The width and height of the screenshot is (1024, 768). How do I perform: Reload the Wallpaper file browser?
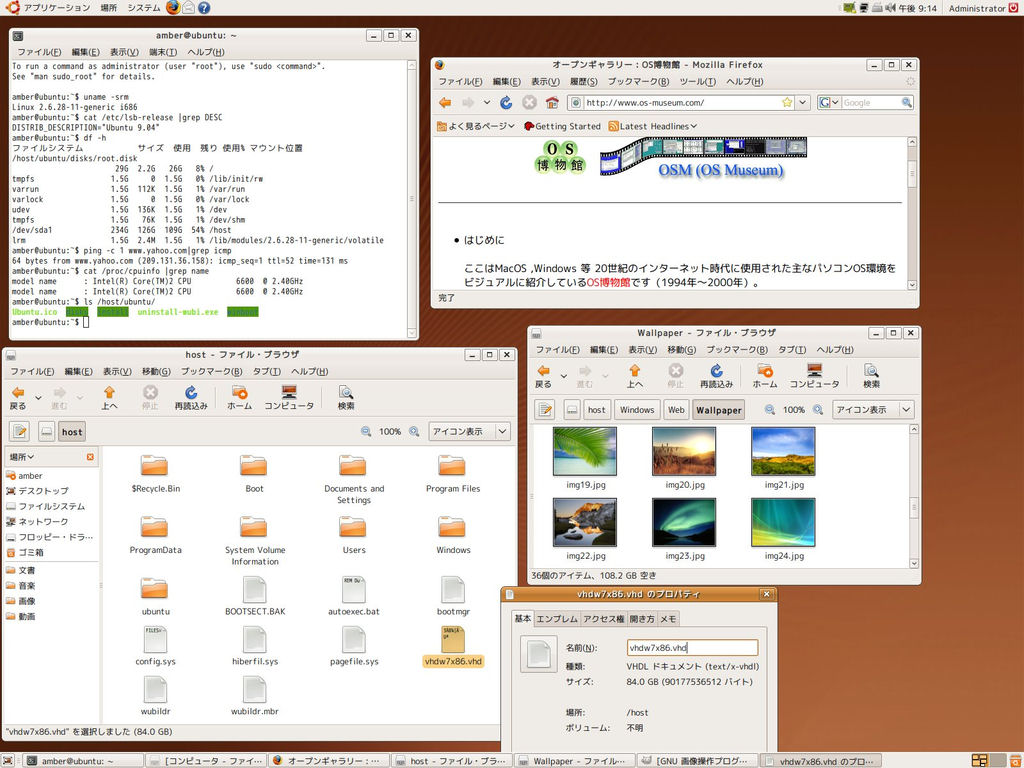[716, 376]
